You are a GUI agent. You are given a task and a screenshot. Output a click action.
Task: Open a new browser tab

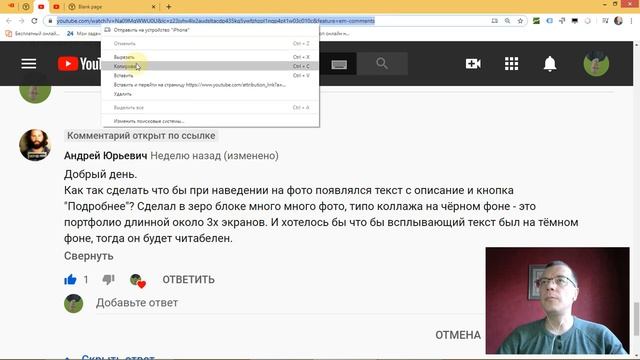[x=169, y=7]
